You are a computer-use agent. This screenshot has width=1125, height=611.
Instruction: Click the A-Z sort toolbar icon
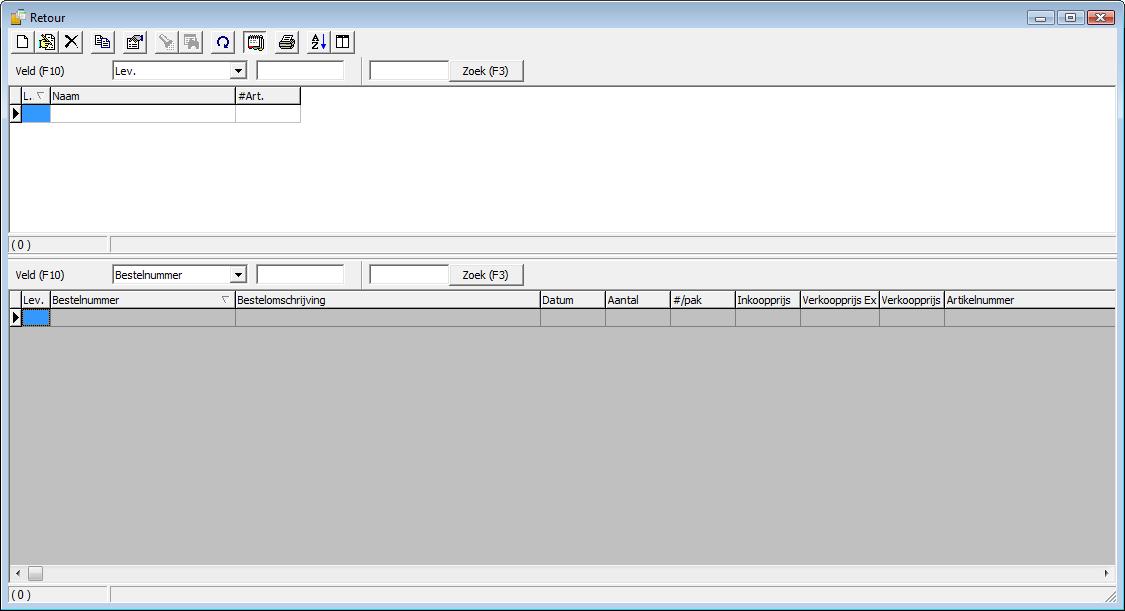pos(318,42)
